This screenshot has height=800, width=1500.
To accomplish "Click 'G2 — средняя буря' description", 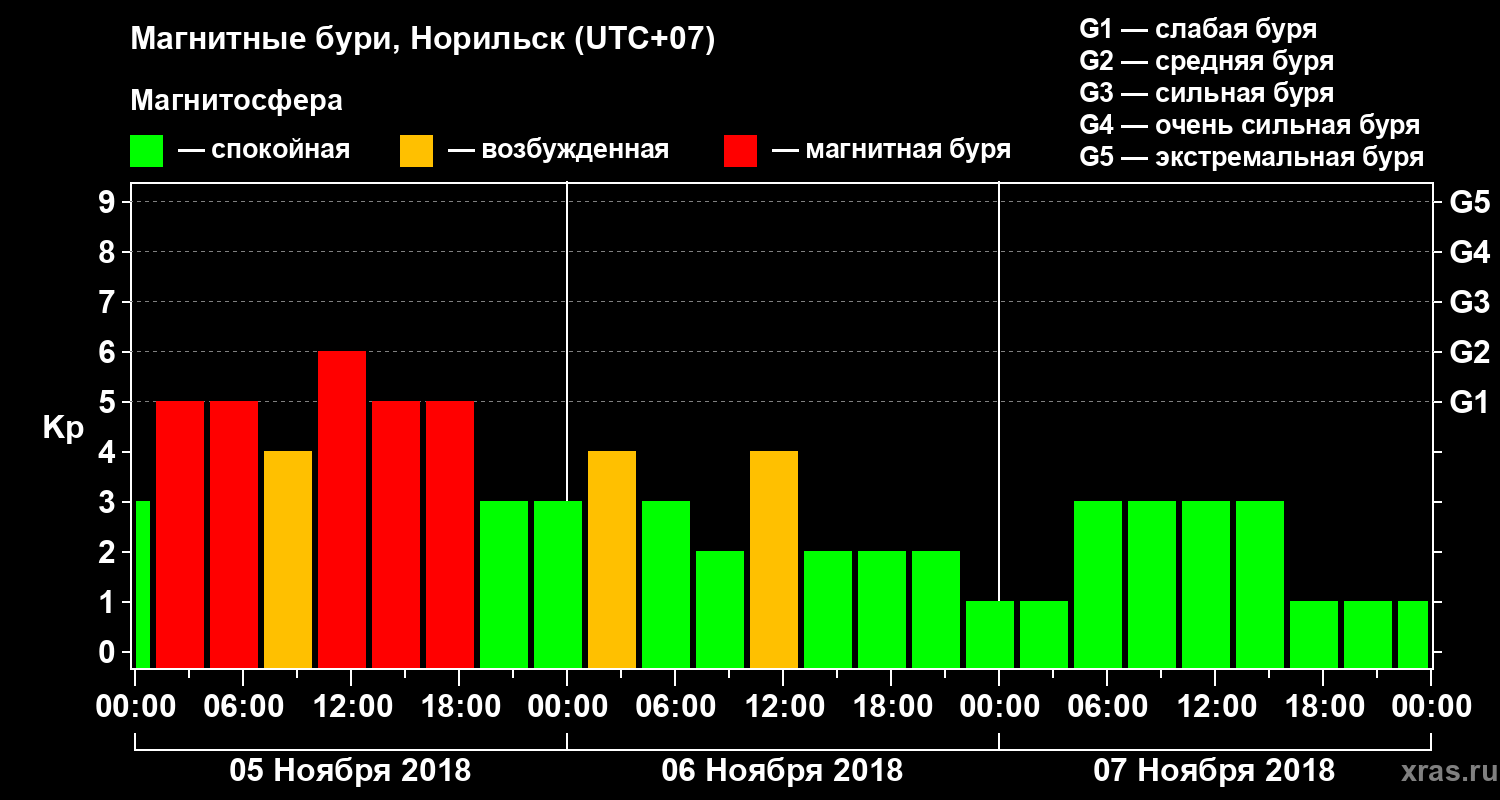I will click(x=1207, y=61).
